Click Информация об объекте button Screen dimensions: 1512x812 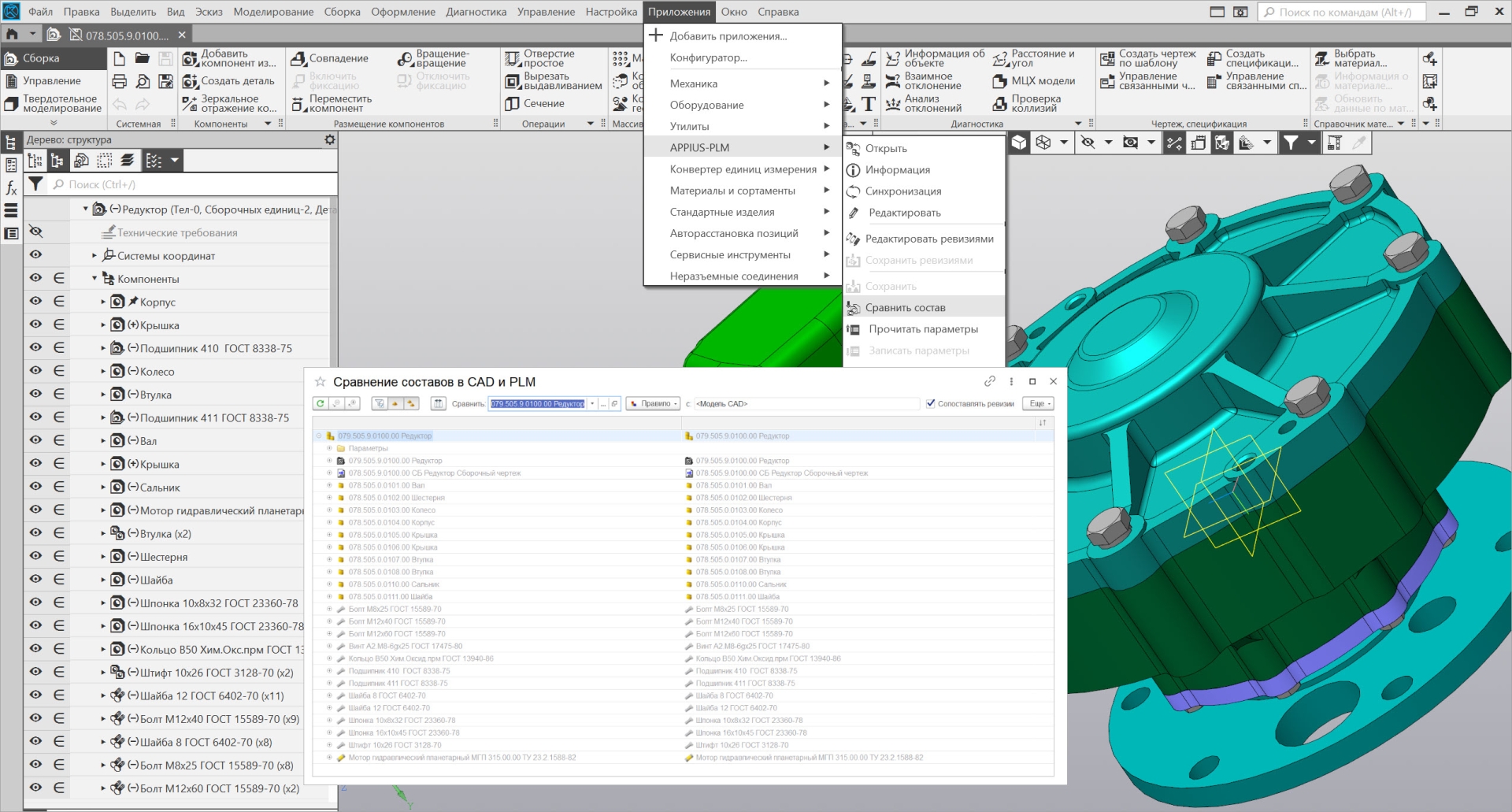click(935, 58)
